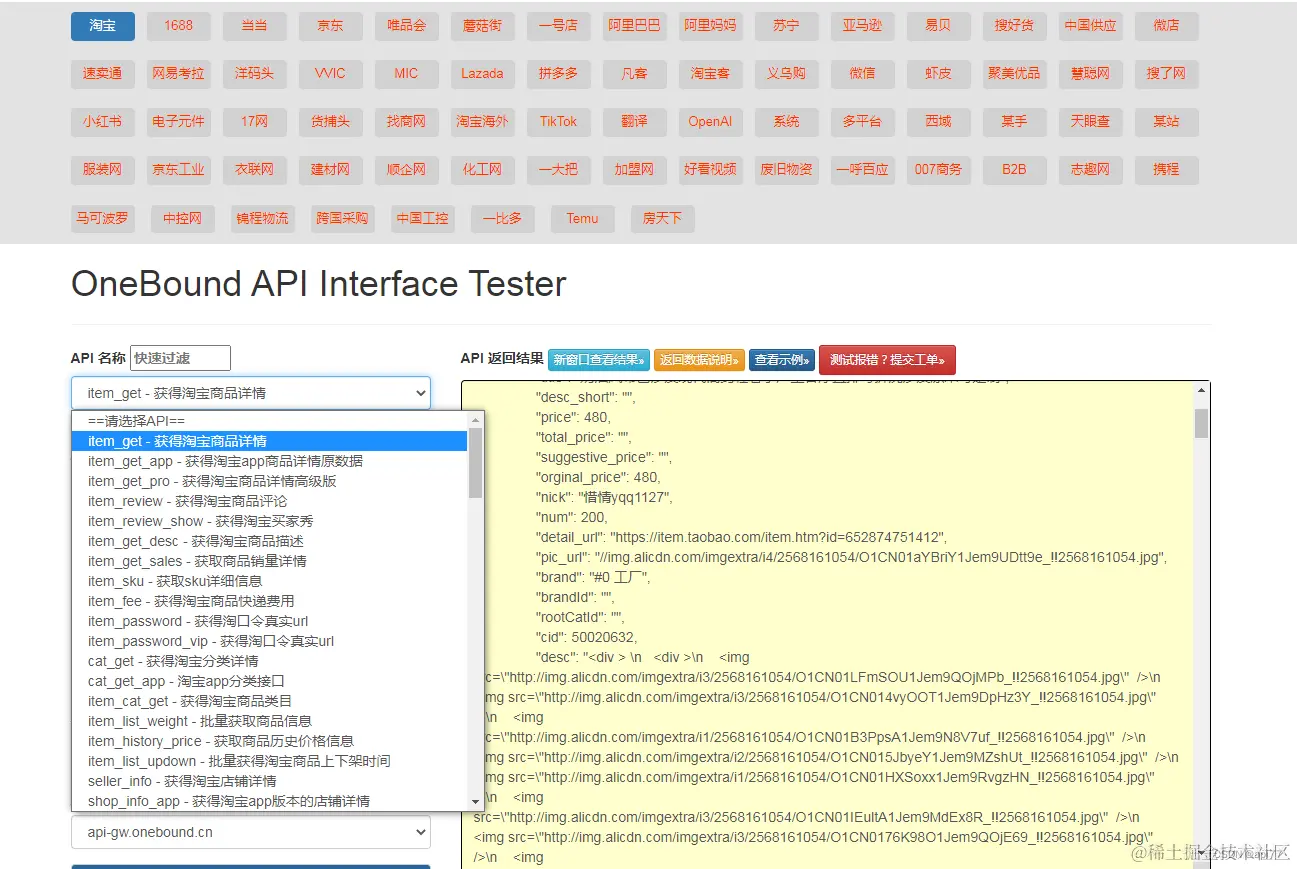Choose the 亚马逊 platform tab
The image size is (1297, 869).
coord(862,26)
